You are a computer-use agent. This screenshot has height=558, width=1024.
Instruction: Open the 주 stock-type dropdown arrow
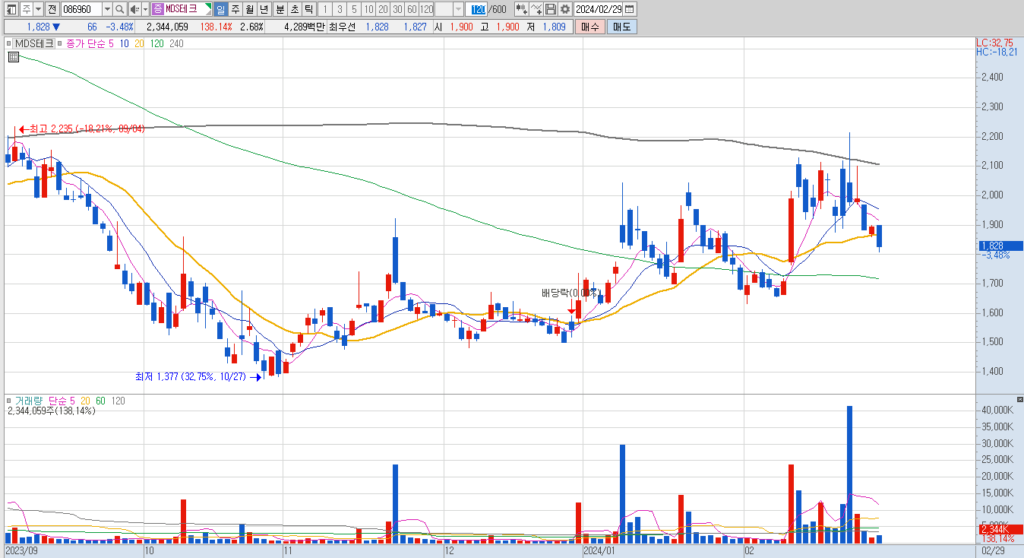(x=39, y=9)
